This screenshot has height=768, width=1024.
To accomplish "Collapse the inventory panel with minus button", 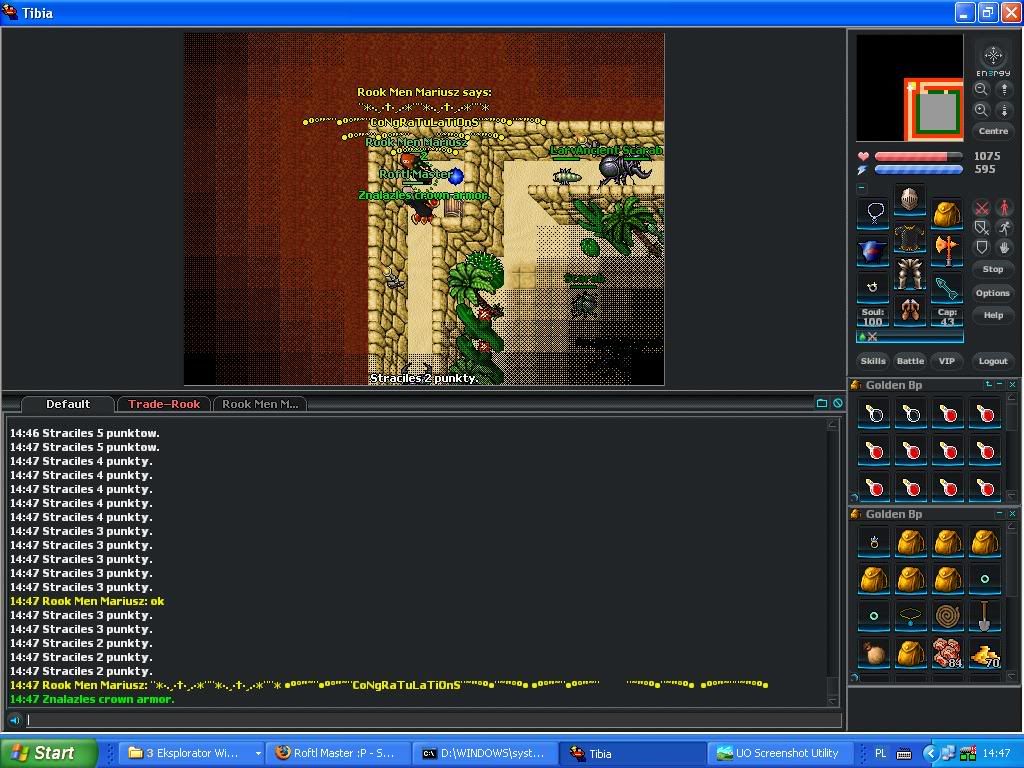I will (861, 187).
